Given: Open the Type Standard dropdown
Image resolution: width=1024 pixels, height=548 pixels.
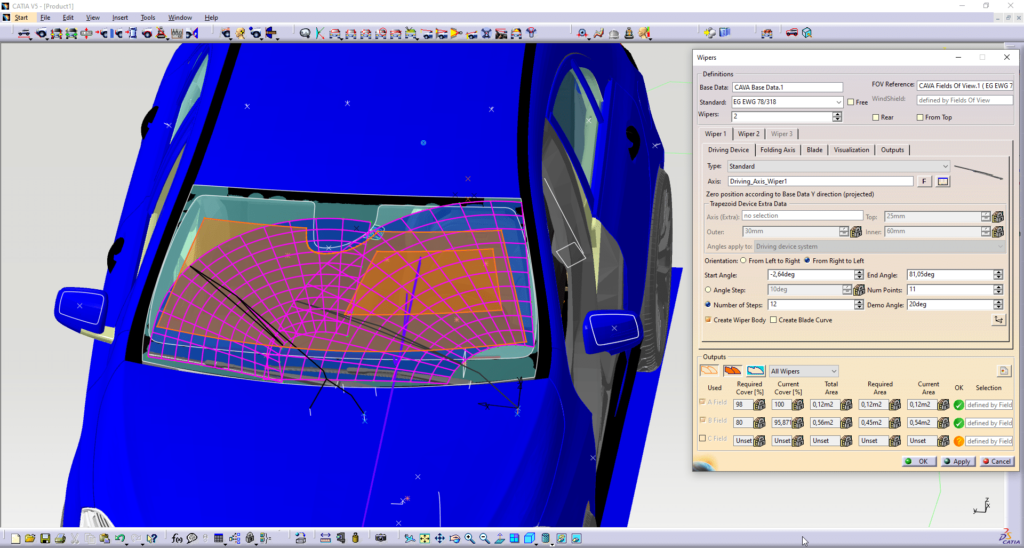Looking at the screenshot, I should [839, 167].
